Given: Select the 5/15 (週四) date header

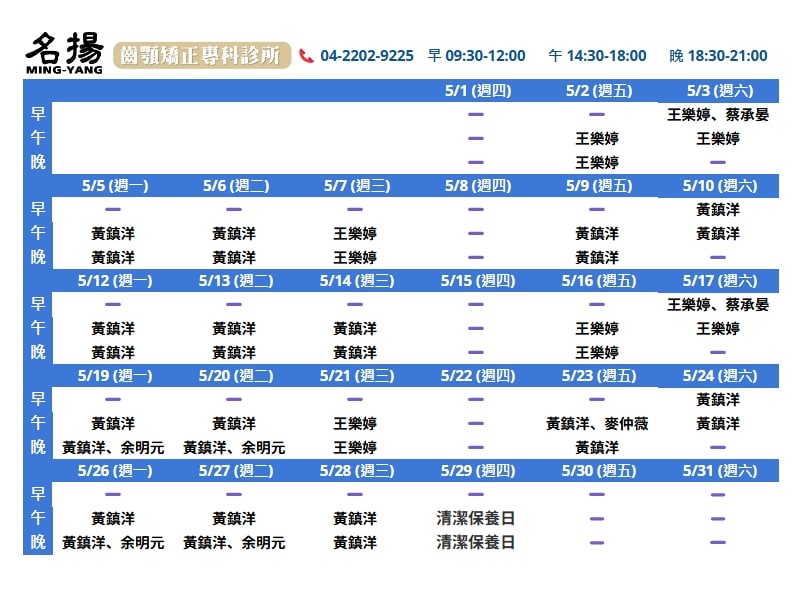Looking at the screenshot, I should tap(478, 281).
